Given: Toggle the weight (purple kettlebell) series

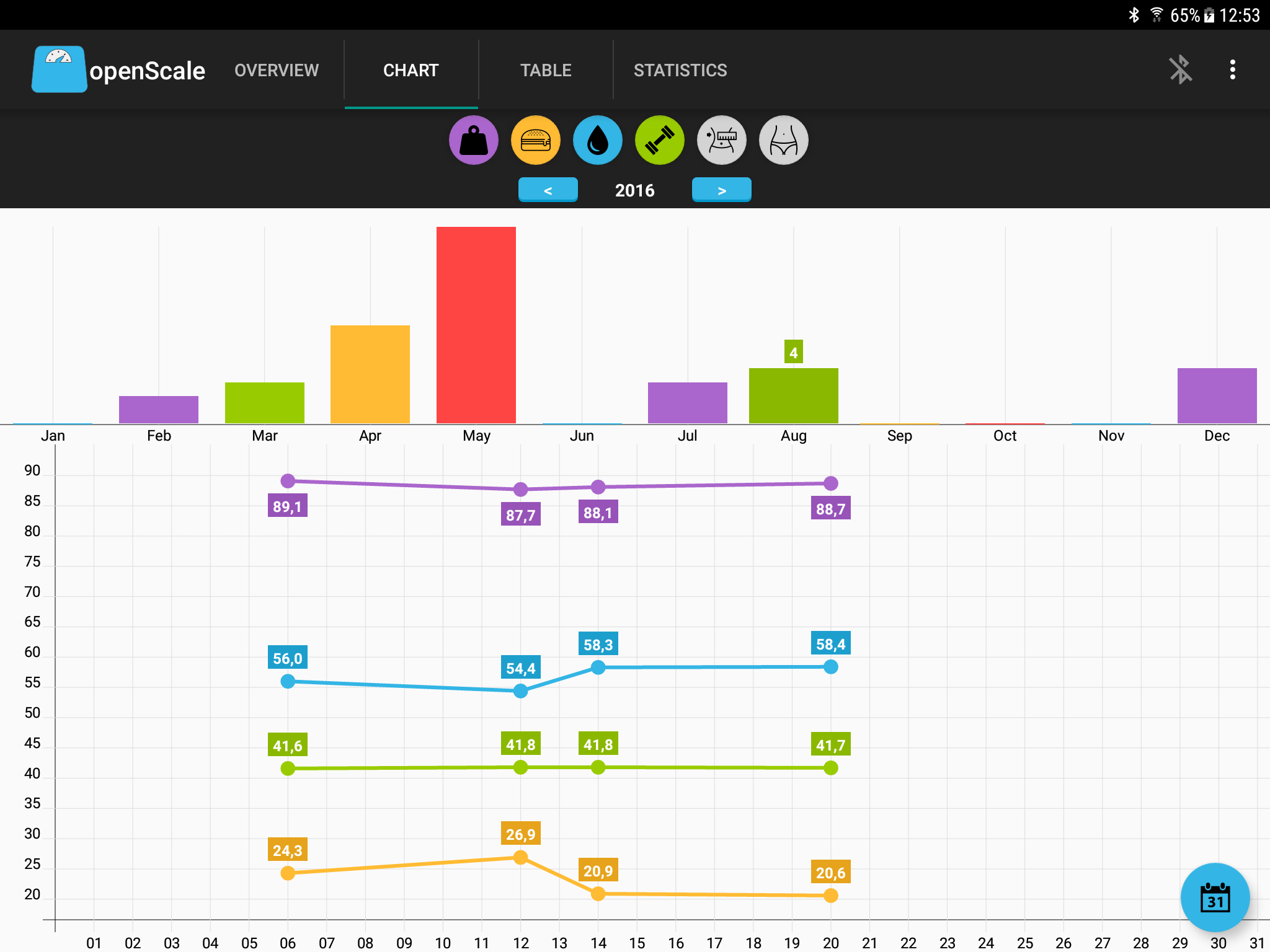Looking at the screenshot, I should (474, 140).
